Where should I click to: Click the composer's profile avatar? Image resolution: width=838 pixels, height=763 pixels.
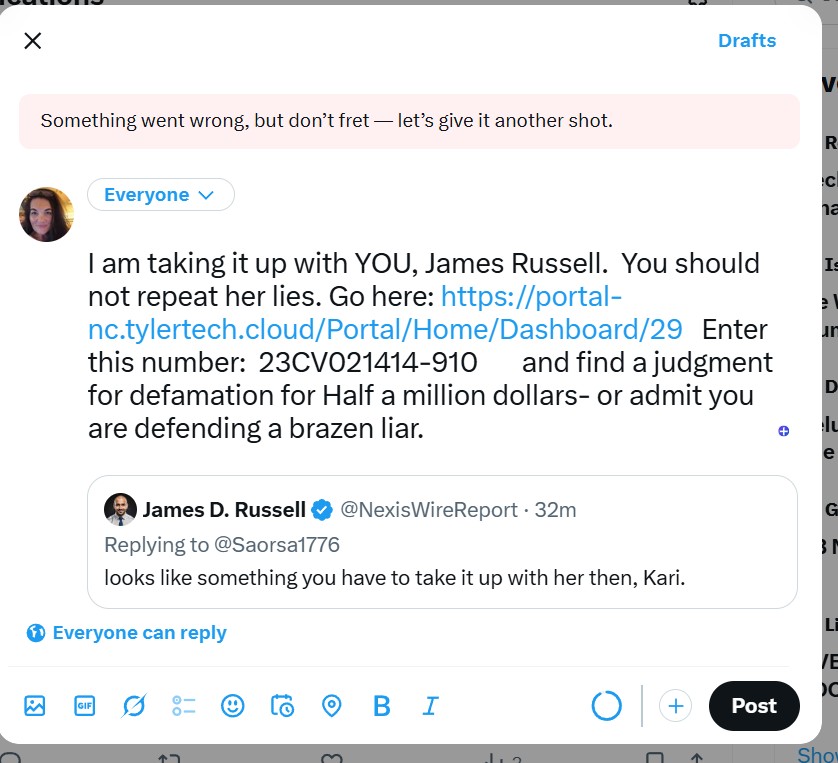pos(47,215)
